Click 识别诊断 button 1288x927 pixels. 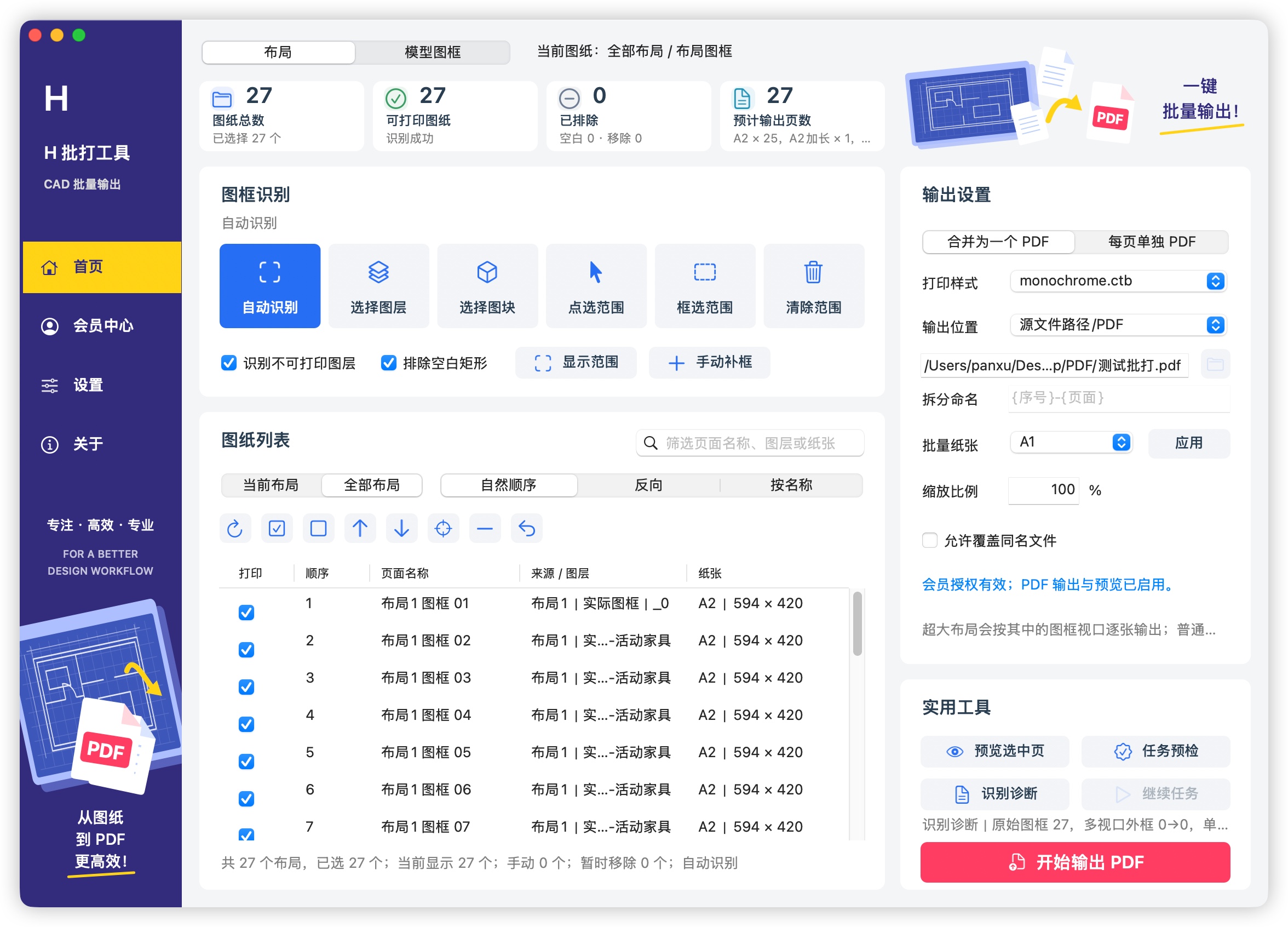point(994,794)
